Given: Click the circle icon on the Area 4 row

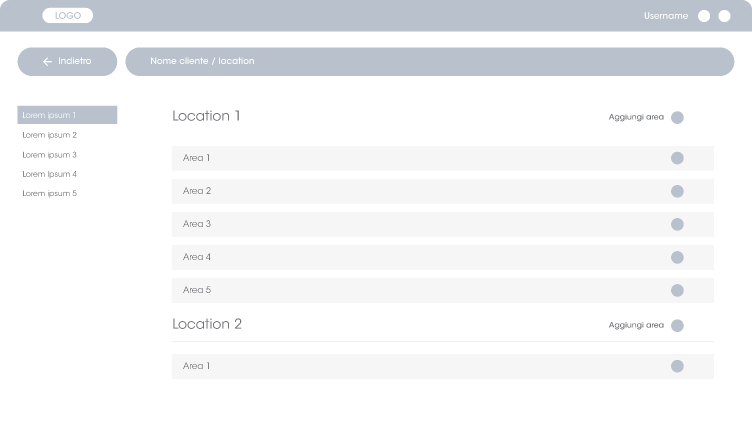Looking at the screenshot, I should point(677,257).
